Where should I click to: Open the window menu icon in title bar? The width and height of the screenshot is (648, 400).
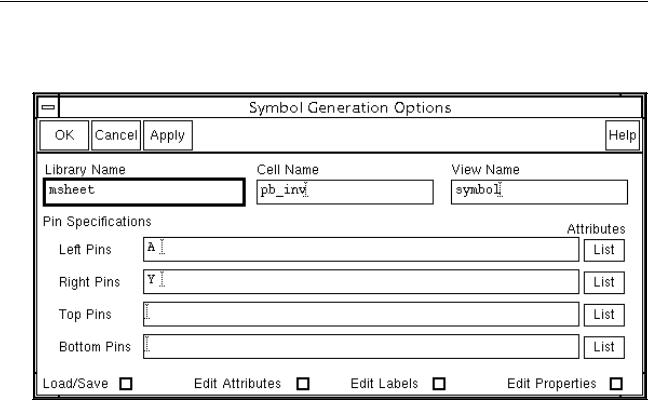48,107
